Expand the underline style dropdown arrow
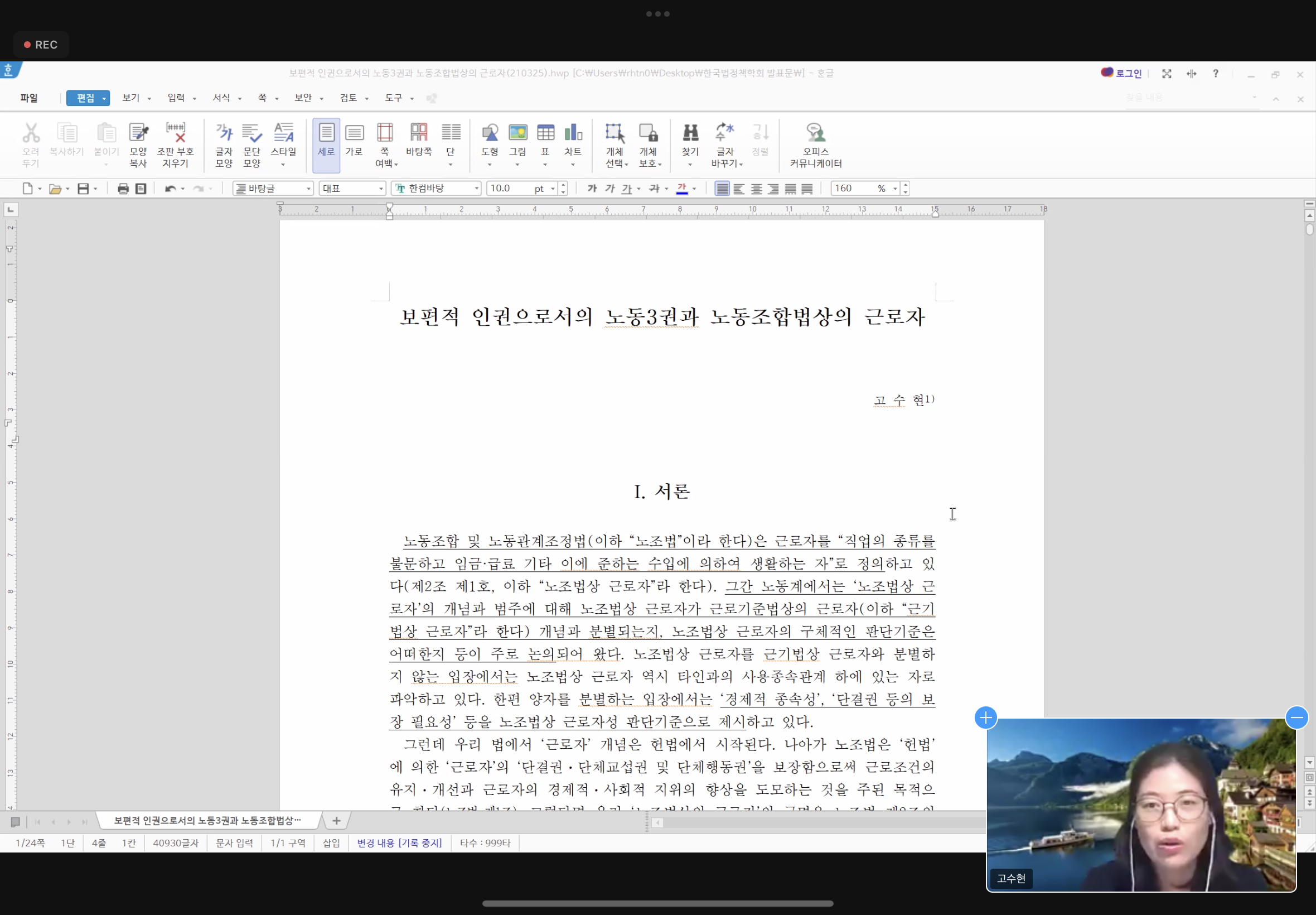1316x915 pixels. [639, 189]
